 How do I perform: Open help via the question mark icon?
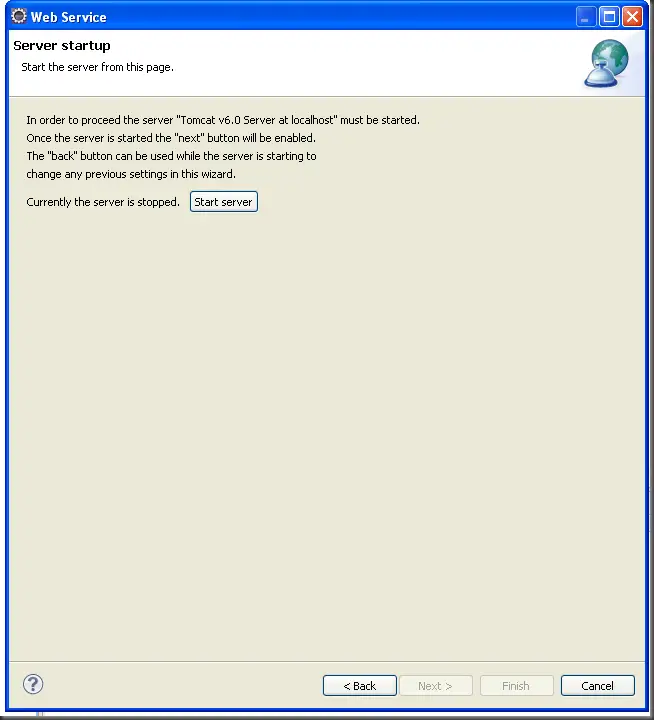[x=33, y=684]
